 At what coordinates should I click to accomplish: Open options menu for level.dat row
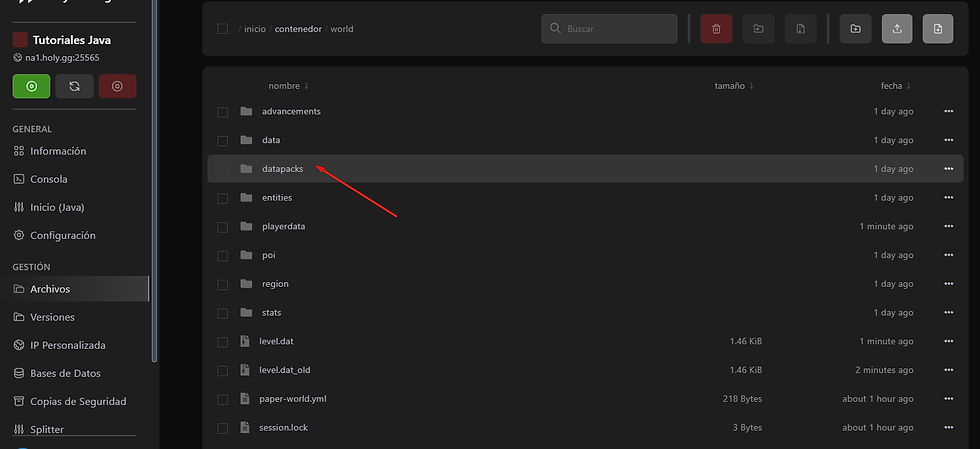tap(949, 341)
